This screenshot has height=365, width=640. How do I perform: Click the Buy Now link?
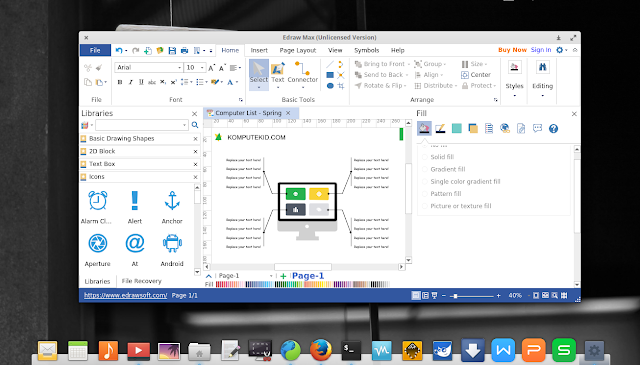click(512, 50)
